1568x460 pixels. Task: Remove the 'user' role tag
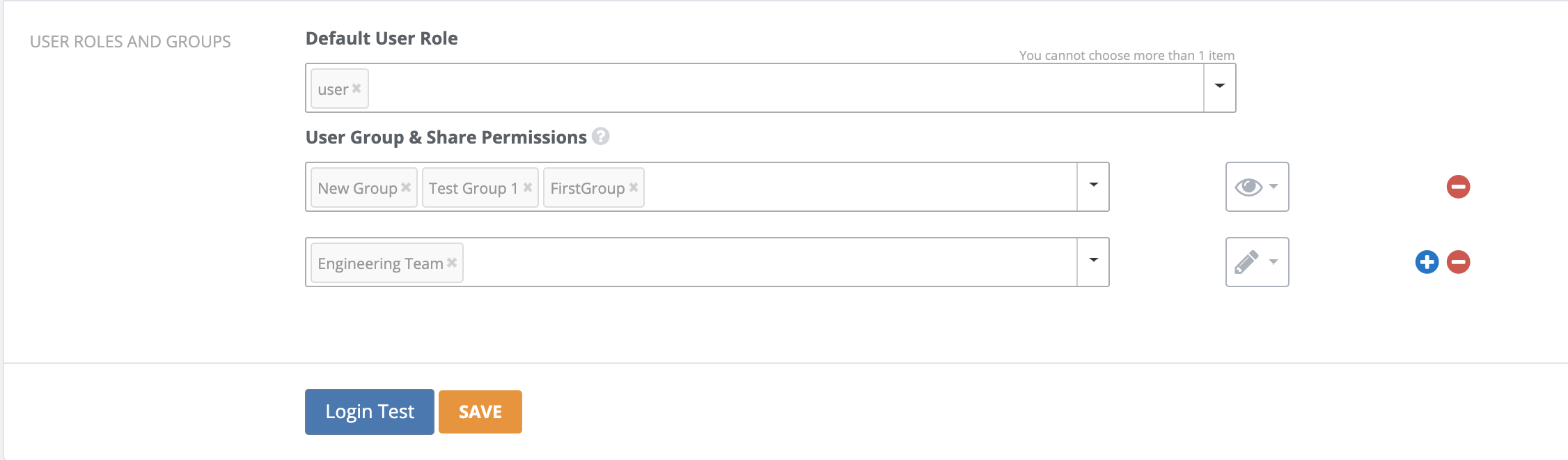(356, 89)
